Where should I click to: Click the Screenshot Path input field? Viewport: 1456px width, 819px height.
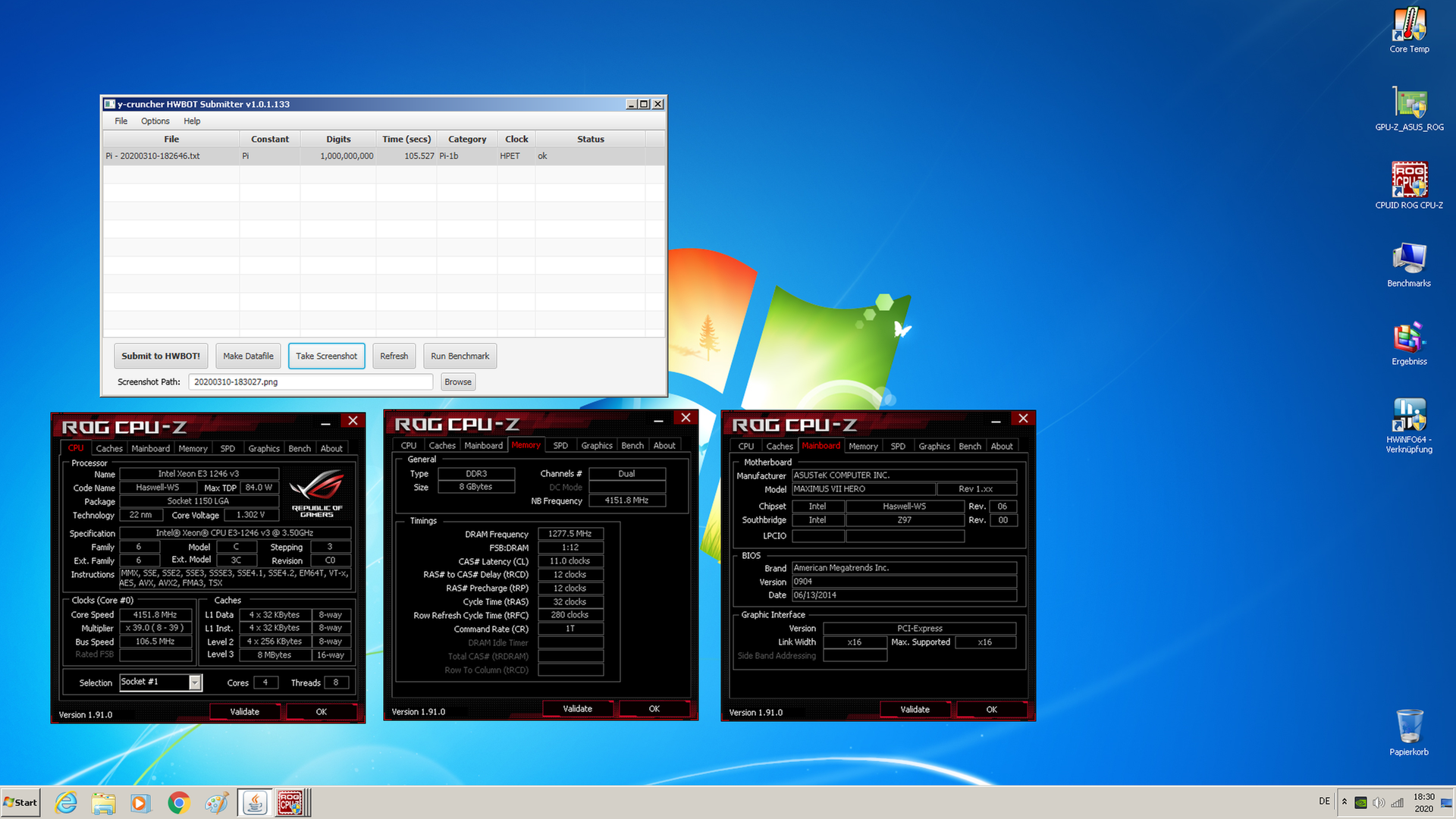point(311,382)
